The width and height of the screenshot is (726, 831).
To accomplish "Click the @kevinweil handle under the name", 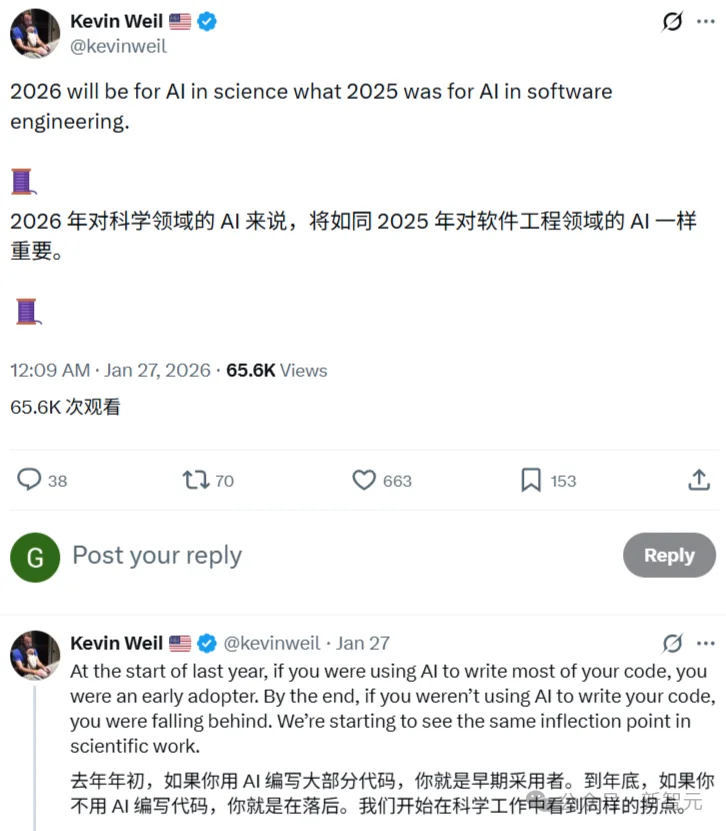I will 119,46.
